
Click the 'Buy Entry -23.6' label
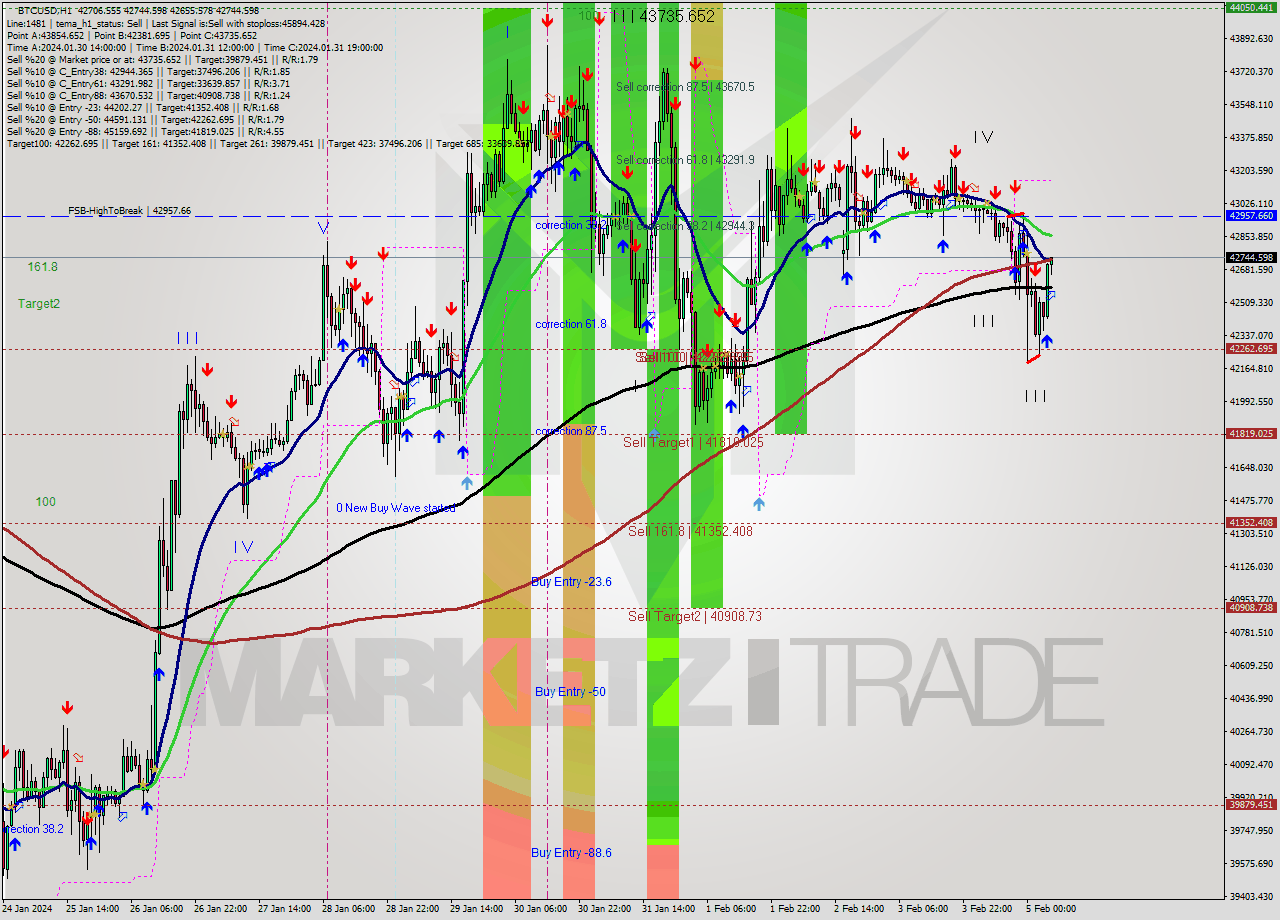tap(571, 582)
